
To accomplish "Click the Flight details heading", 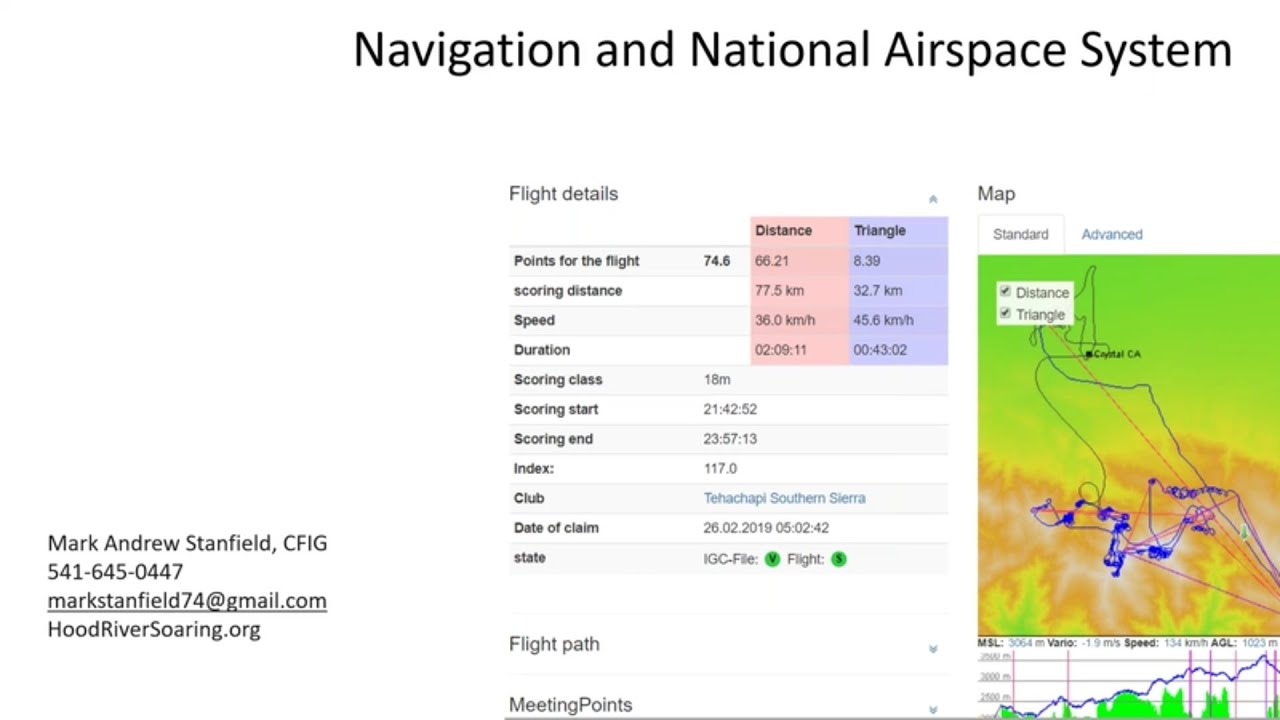I will (564, 194).
